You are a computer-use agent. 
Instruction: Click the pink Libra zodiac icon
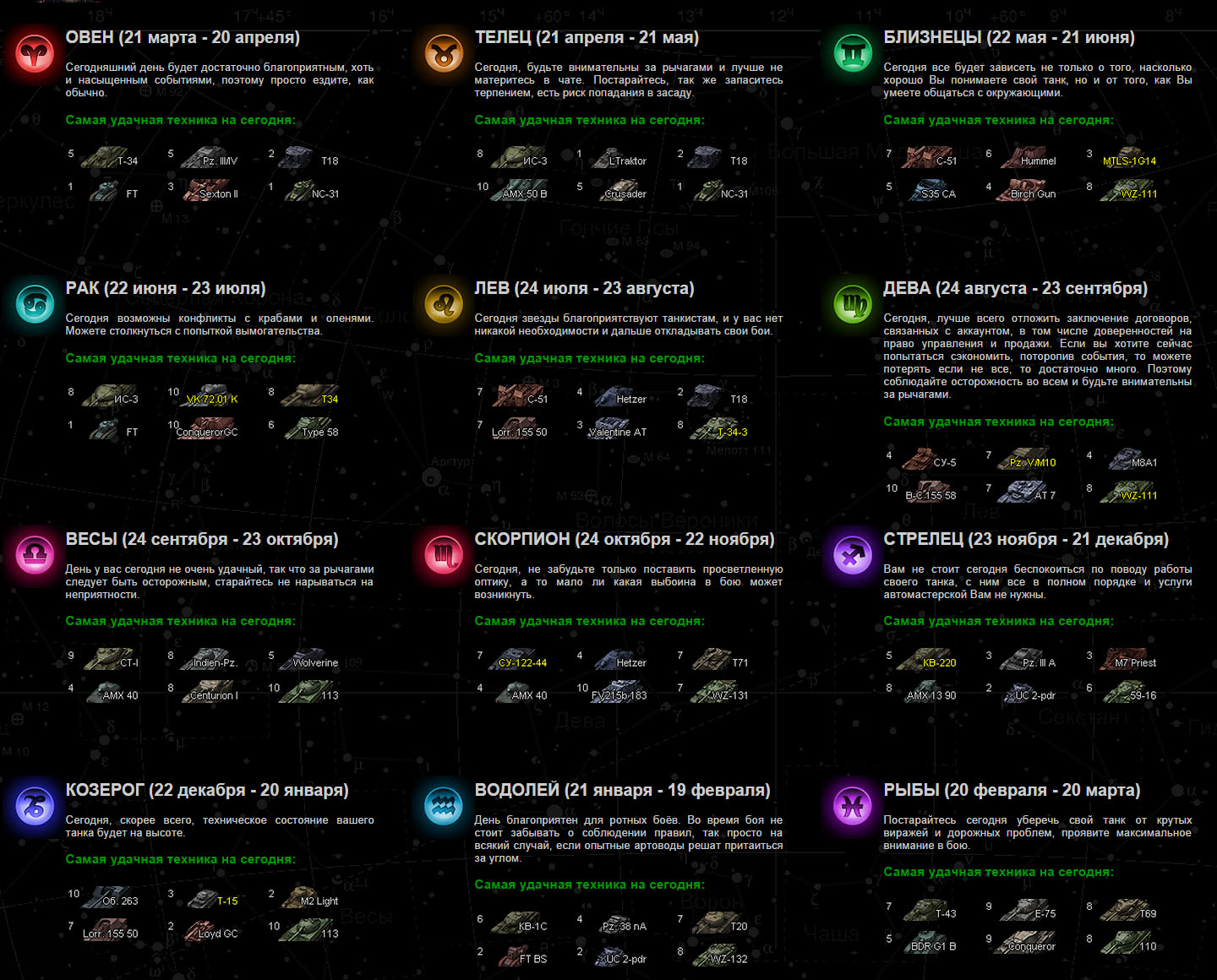click(x=35, y=554)
